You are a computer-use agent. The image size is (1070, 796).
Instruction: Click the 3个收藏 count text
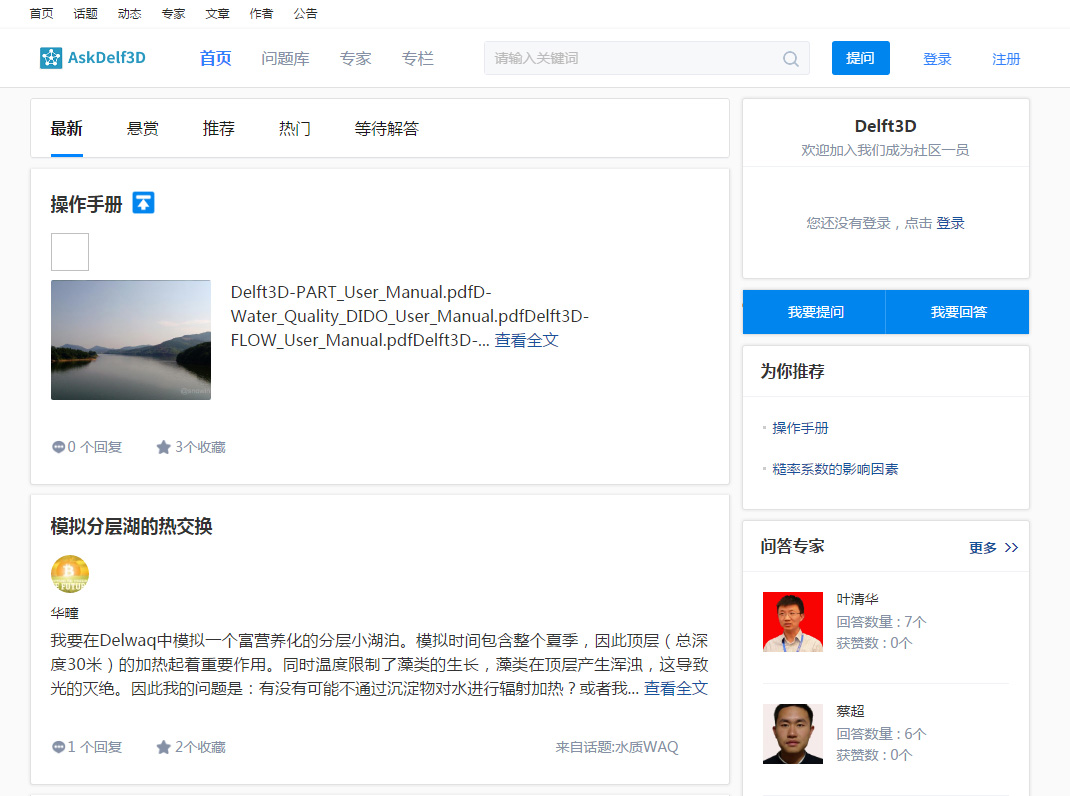pos(200,447)
